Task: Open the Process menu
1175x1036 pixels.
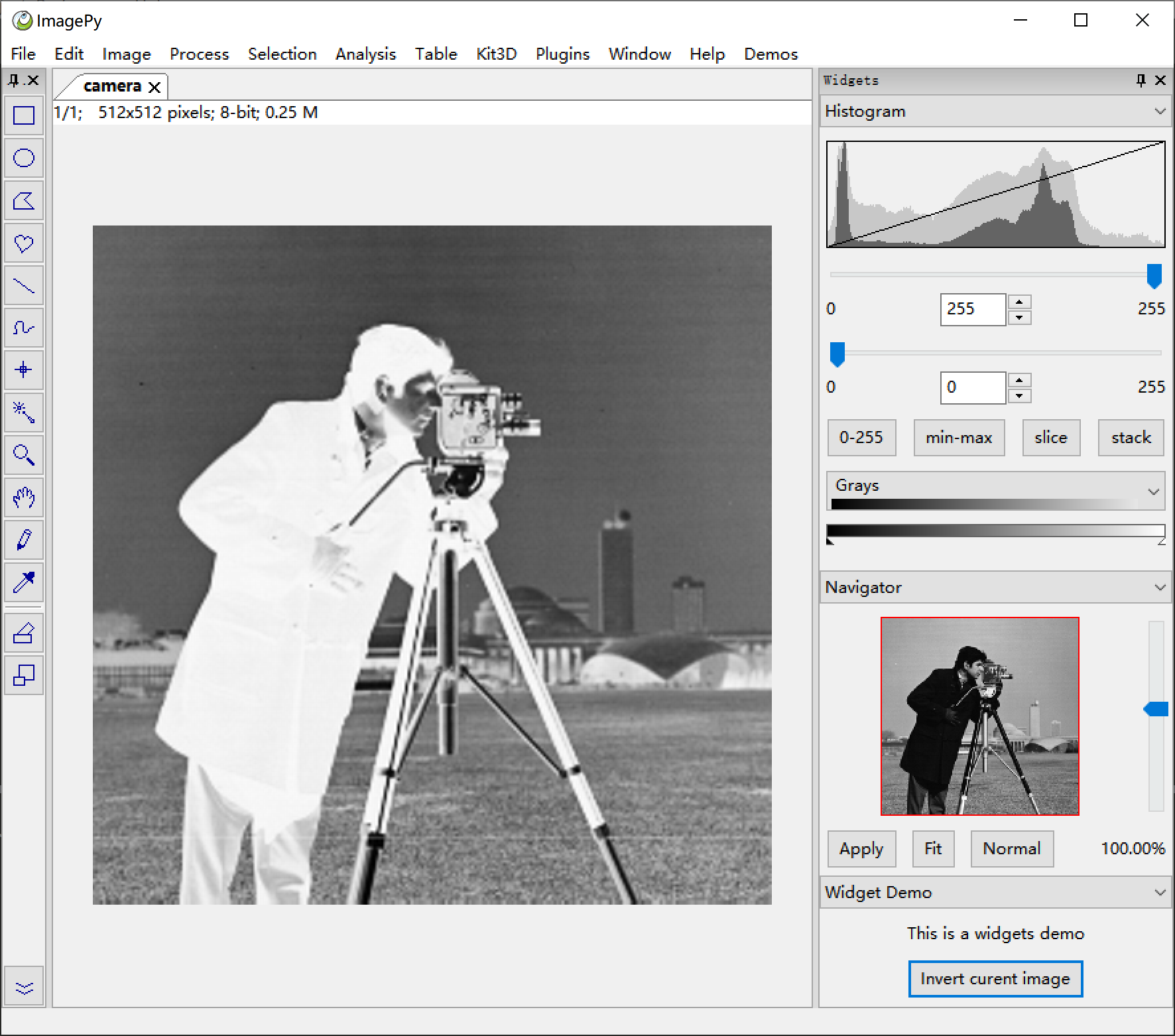Action: tap(199, 54)
